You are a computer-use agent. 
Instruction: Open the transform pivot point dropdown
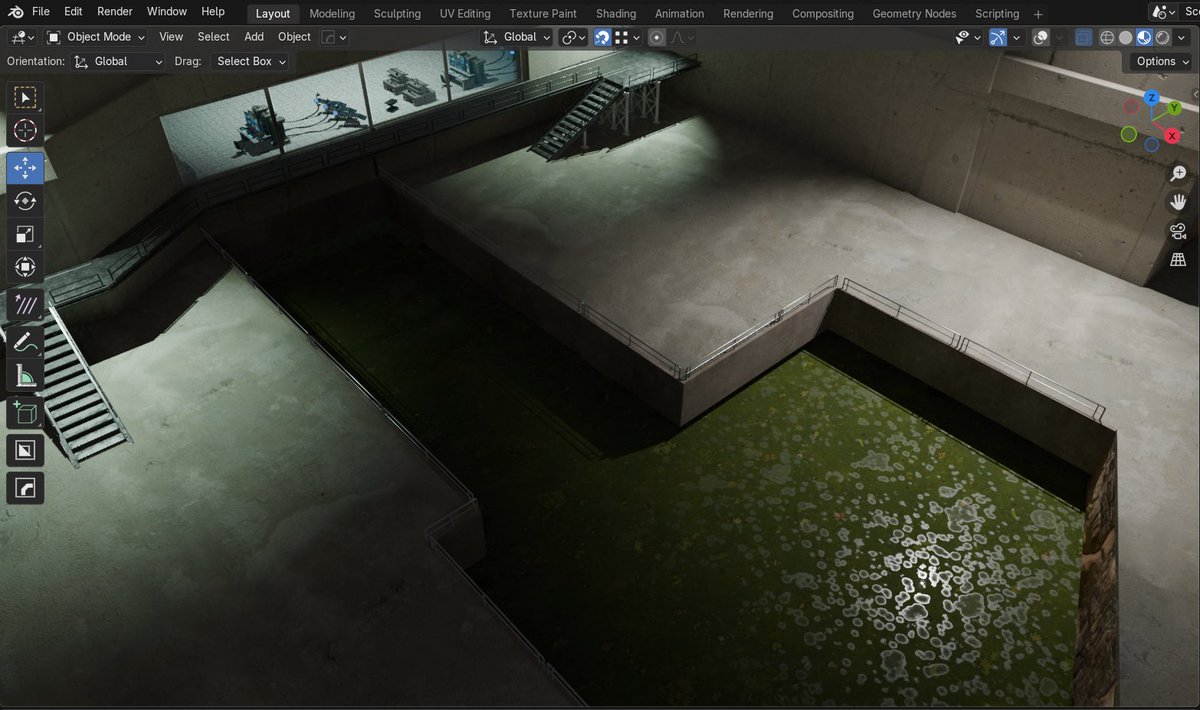(x=574, y=37)
